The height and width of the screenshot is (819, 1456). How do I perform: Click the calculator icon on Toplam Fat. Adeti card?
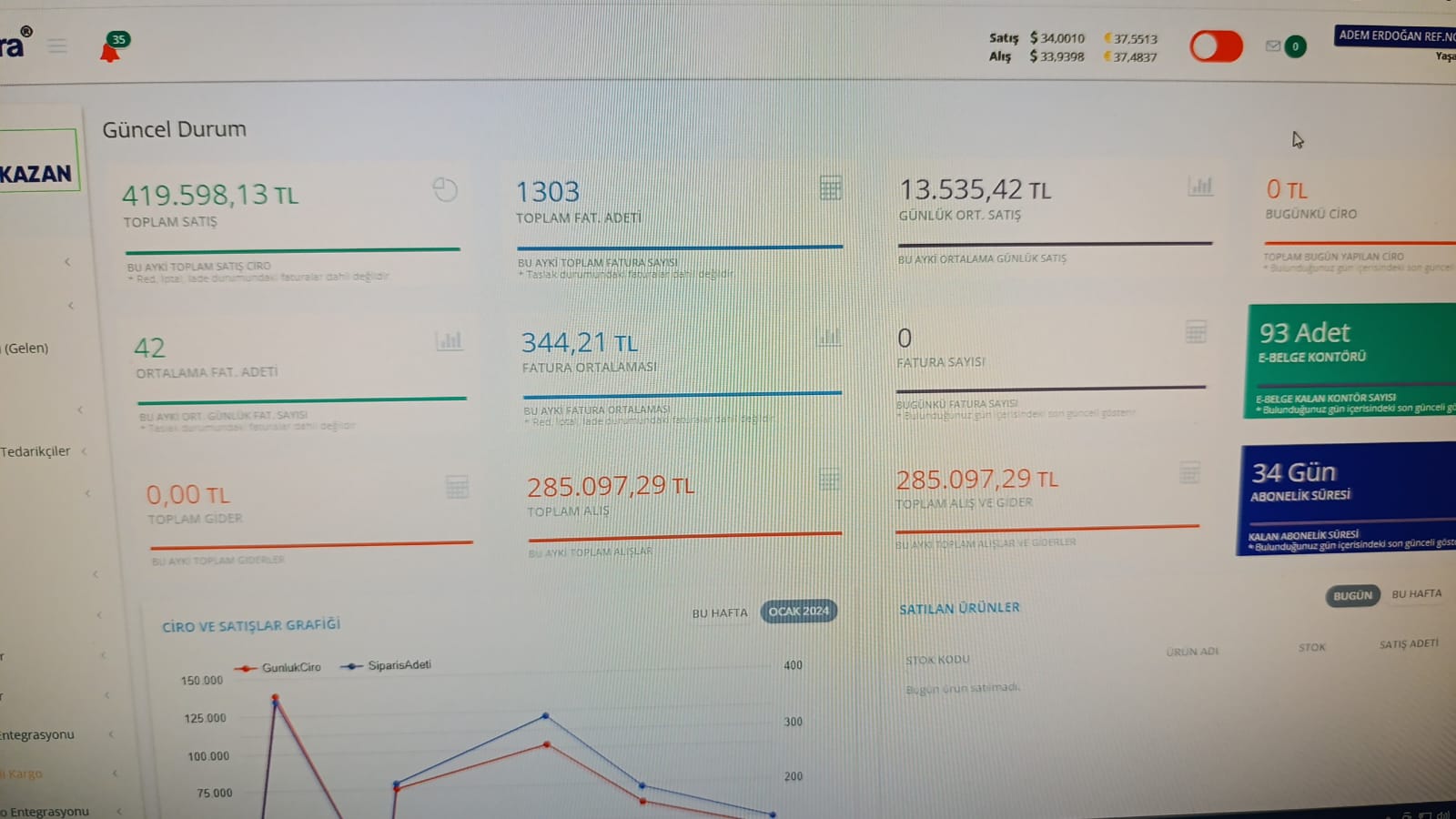831,187
